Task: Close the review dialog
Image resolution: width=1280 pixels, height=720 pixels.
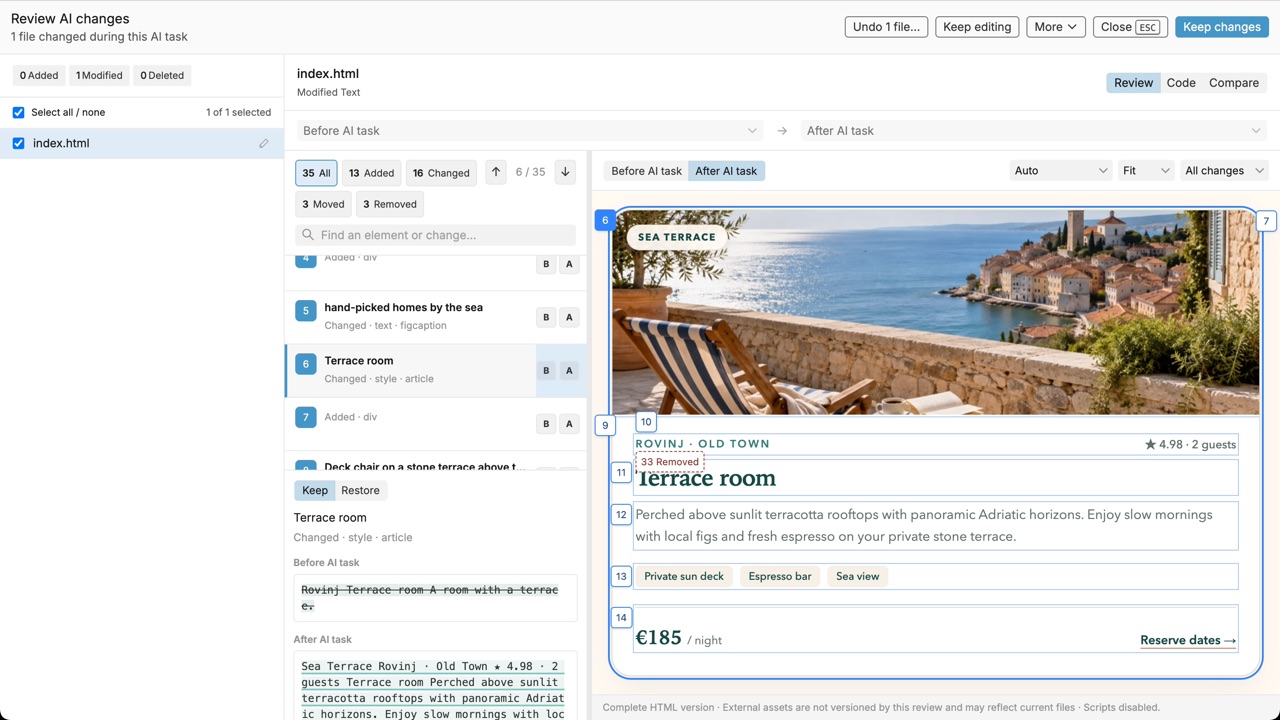Action: click(1131, 27)
